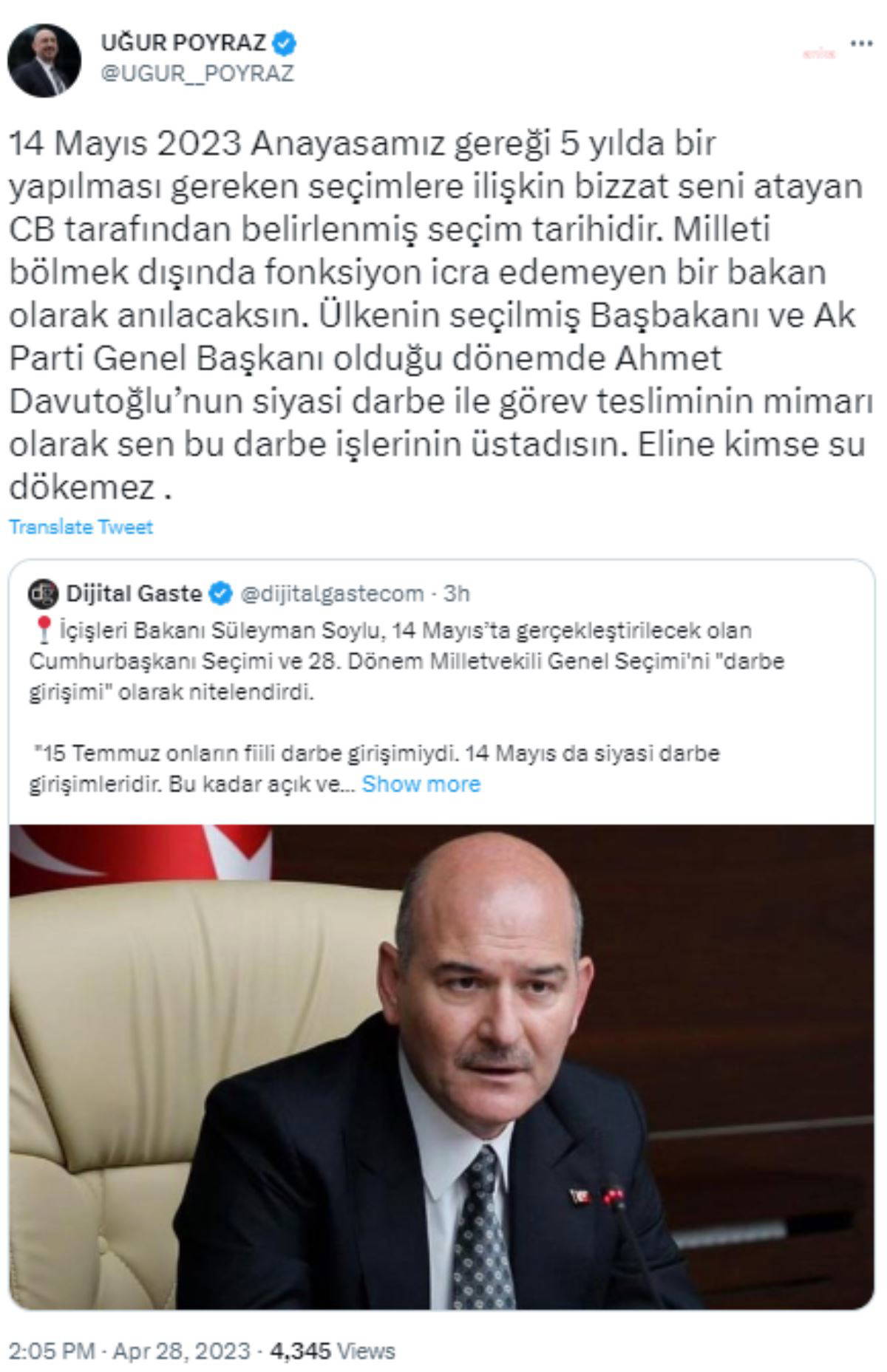The height and width of the screenshot is (1372, 887).
Task: Open the Dijital Gaste account name
Action: [x=134, y=593]
